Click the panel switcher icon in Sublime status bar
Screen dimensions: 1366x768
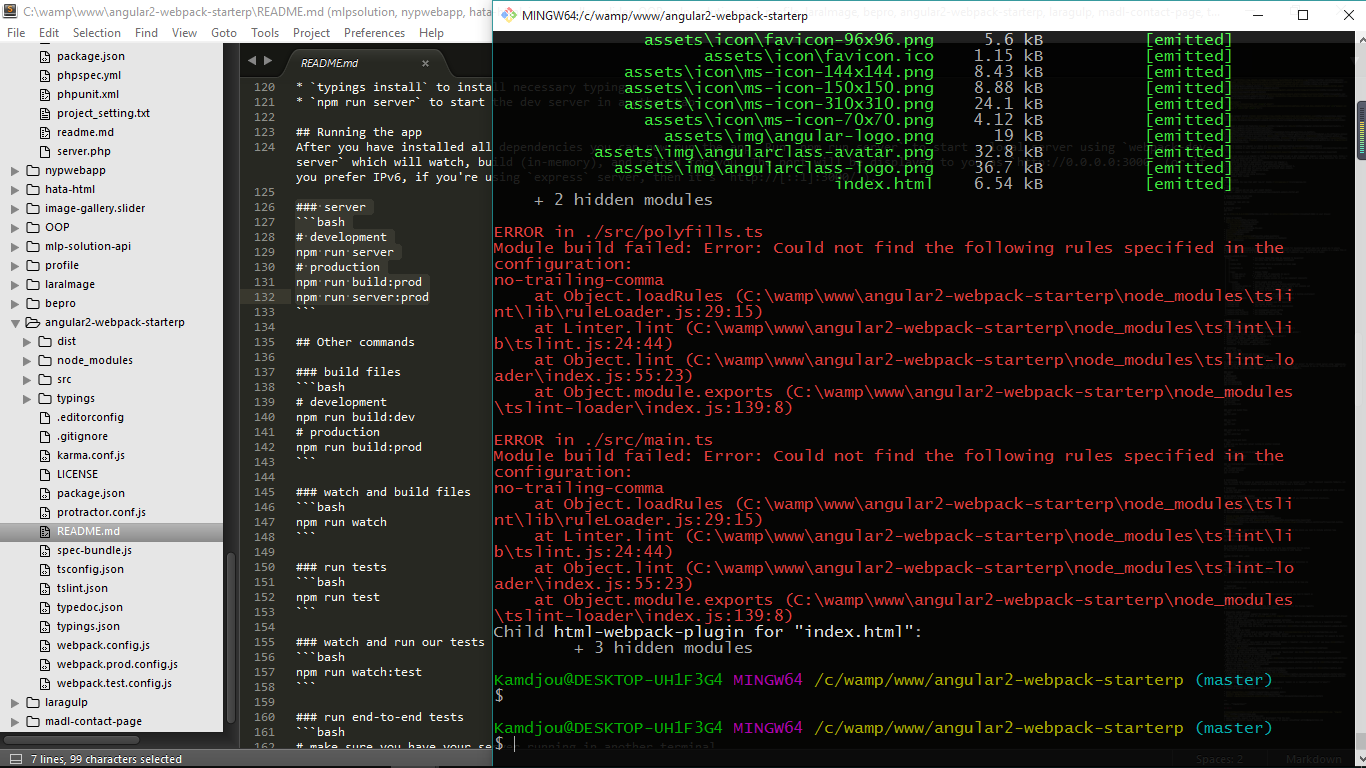tap(14, 759)
